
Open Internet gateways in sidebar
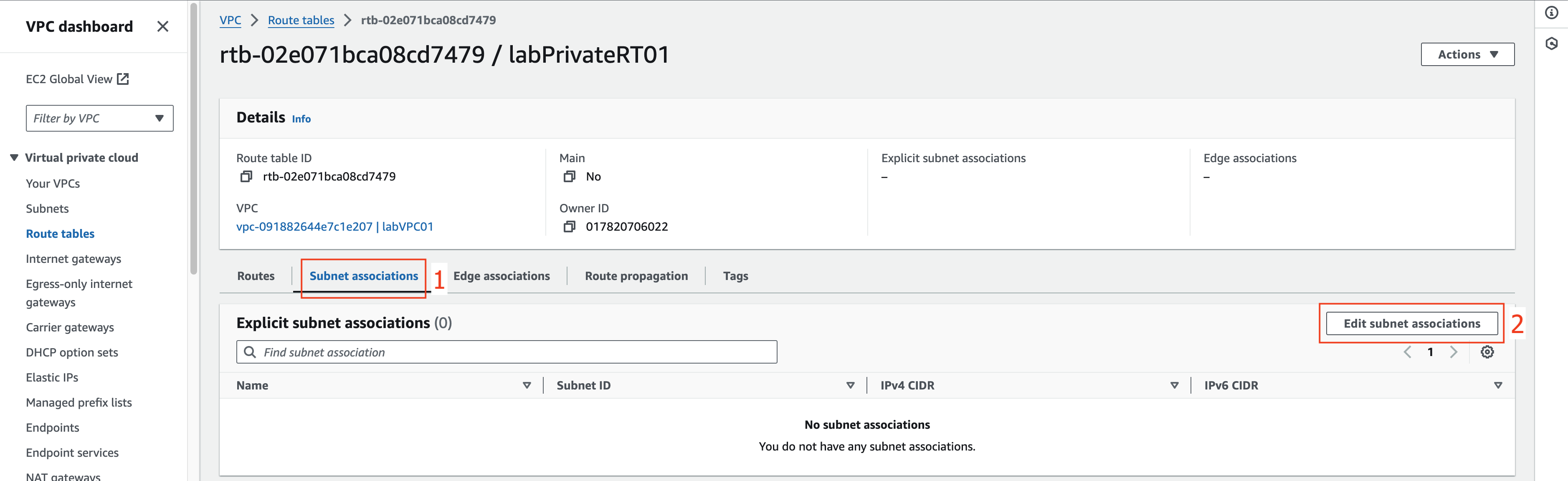click(x=73, y=259)
